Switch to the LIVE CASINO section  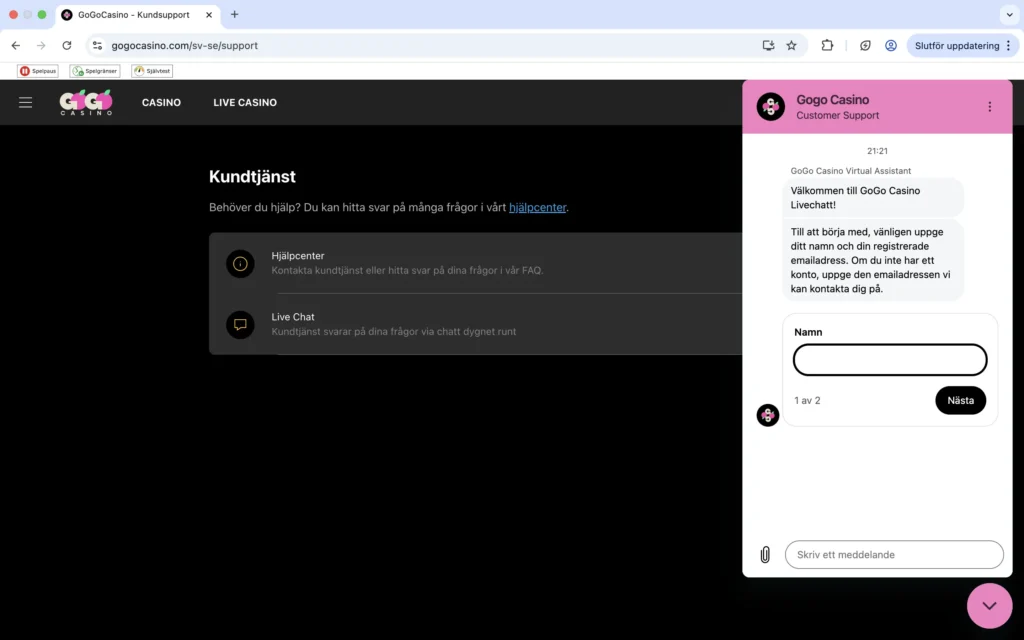[x=244, y=102]
